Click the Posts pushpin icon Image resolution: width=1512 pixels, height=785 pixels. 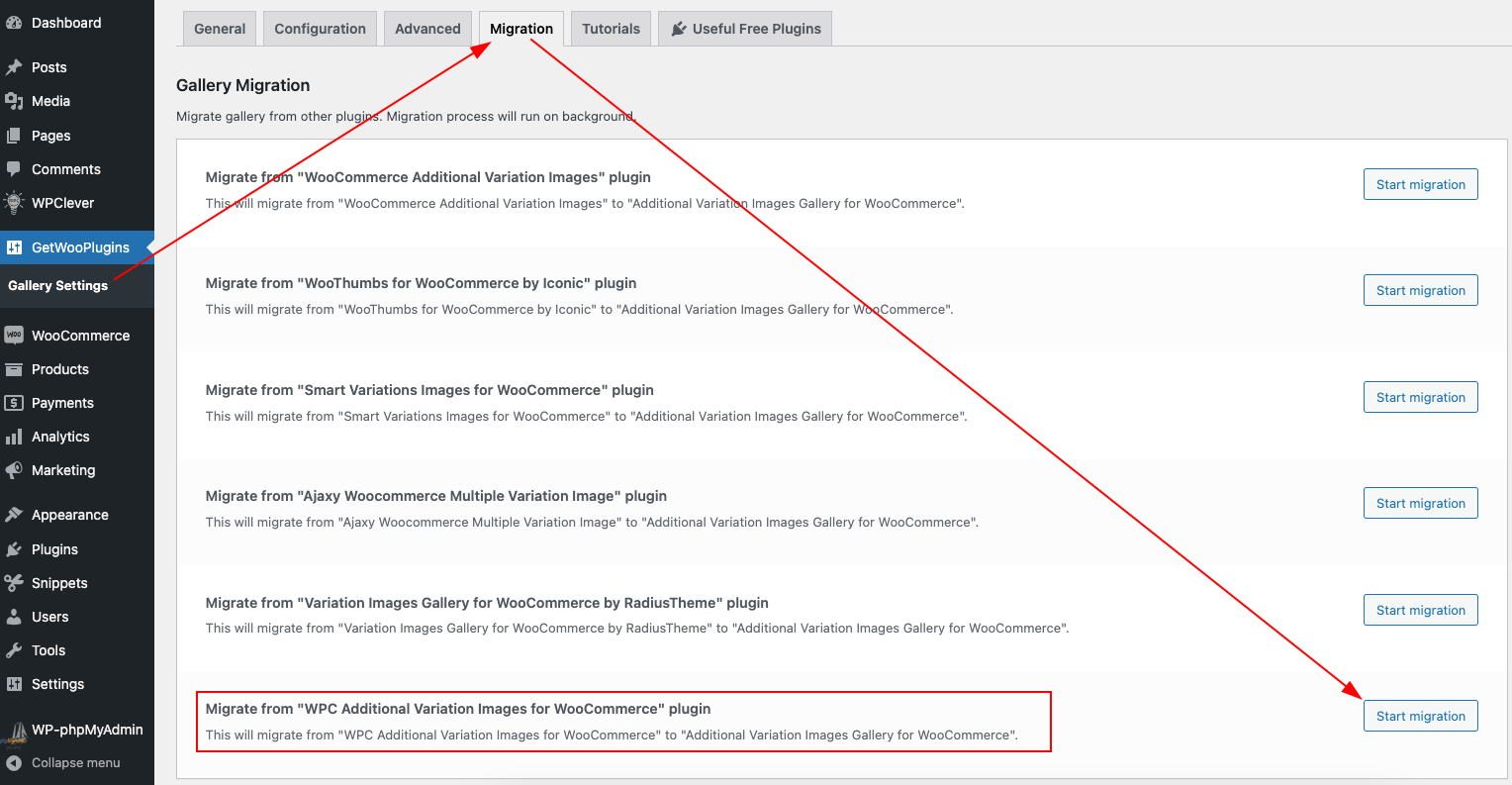[x=14, y=67]
